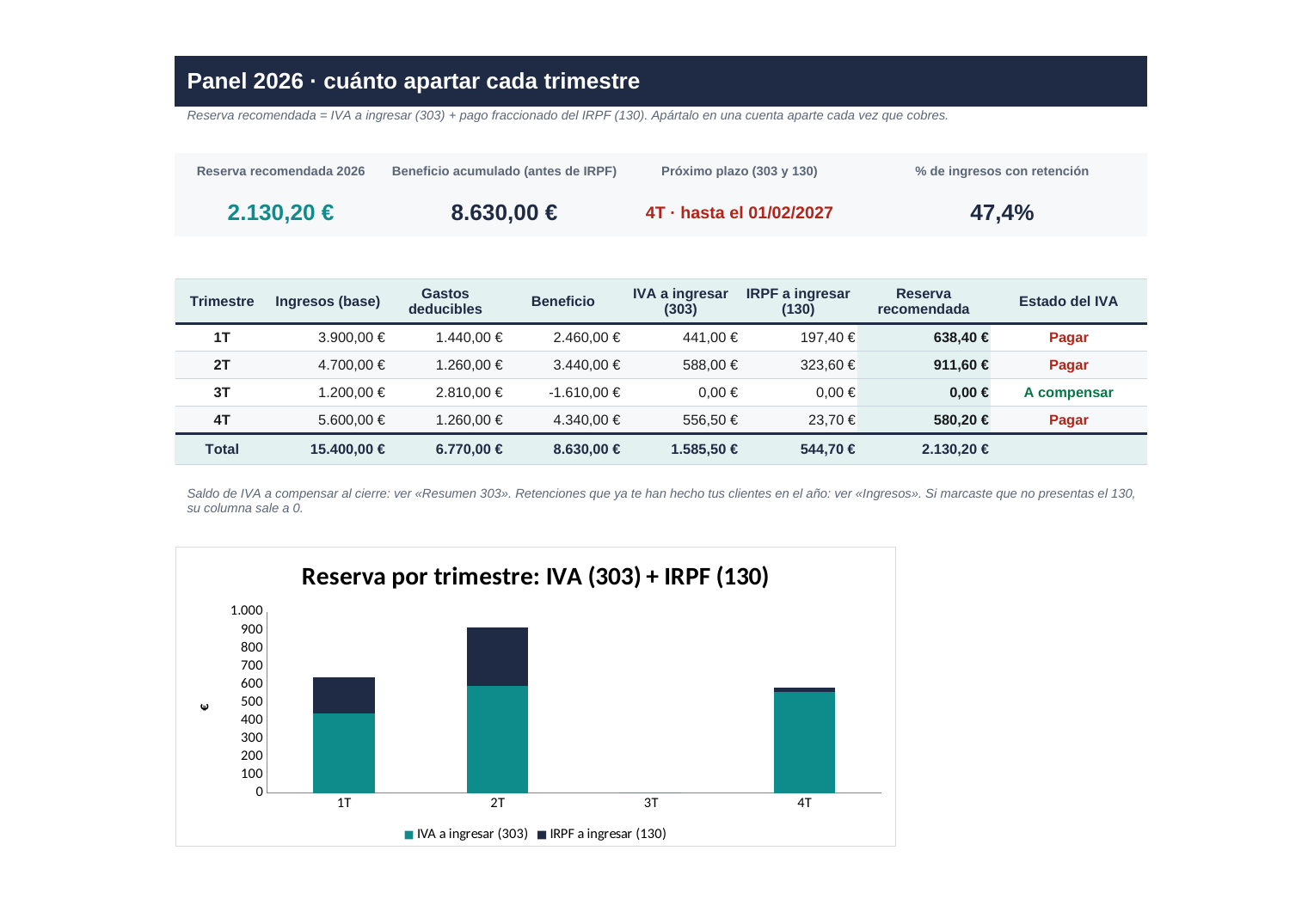Click the 3T axis label in the chart
The width and height of the screenshot is (1308, 924).
pyautogui.click(x=651, y=803)
